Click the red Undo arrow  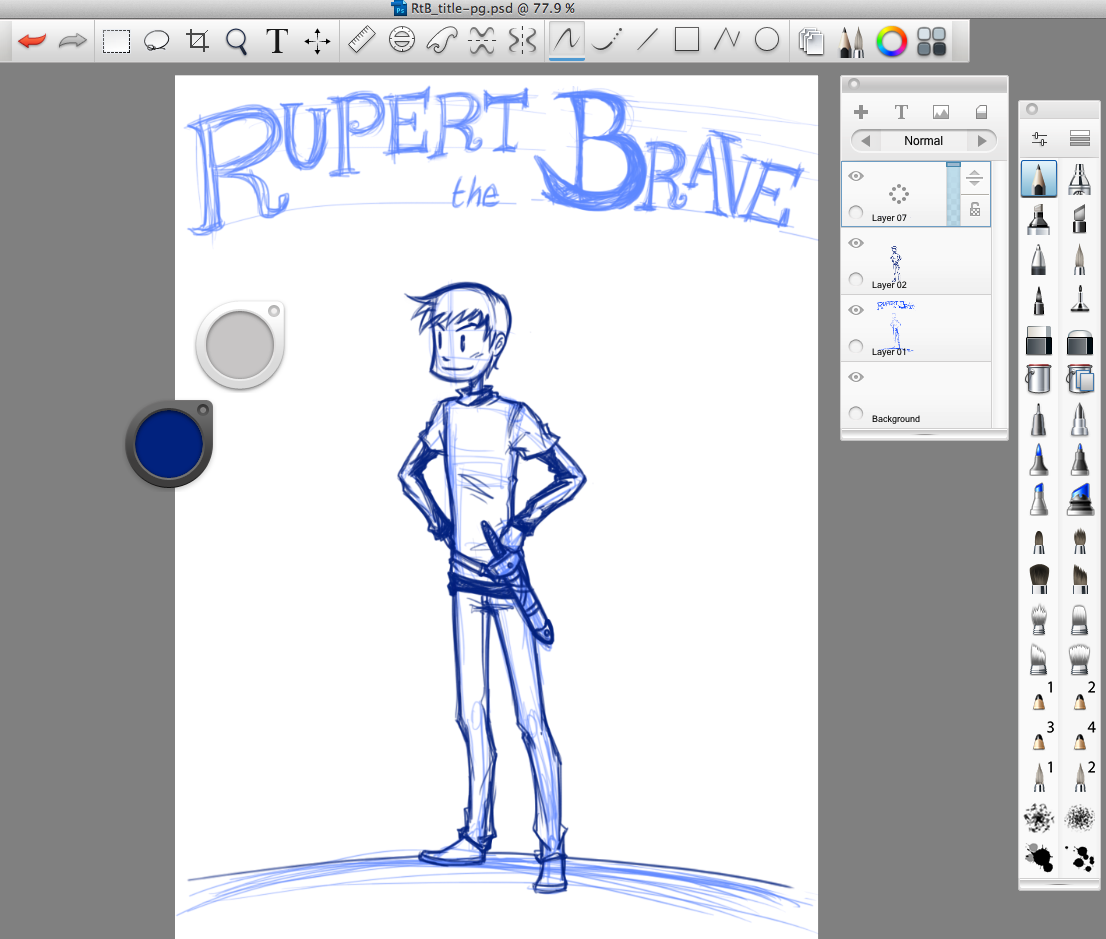(x=32, y=41)
